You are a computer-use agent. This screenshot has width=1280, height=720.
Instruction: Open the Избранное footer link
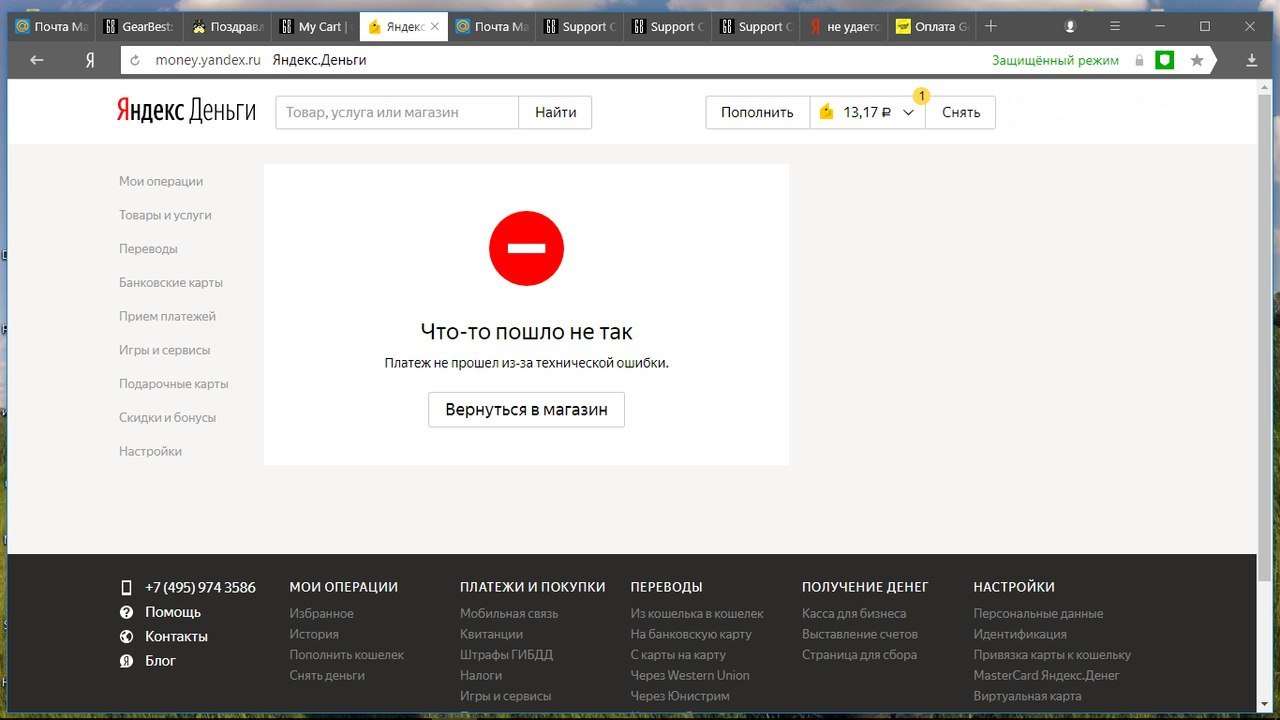(x=322, y=613)
